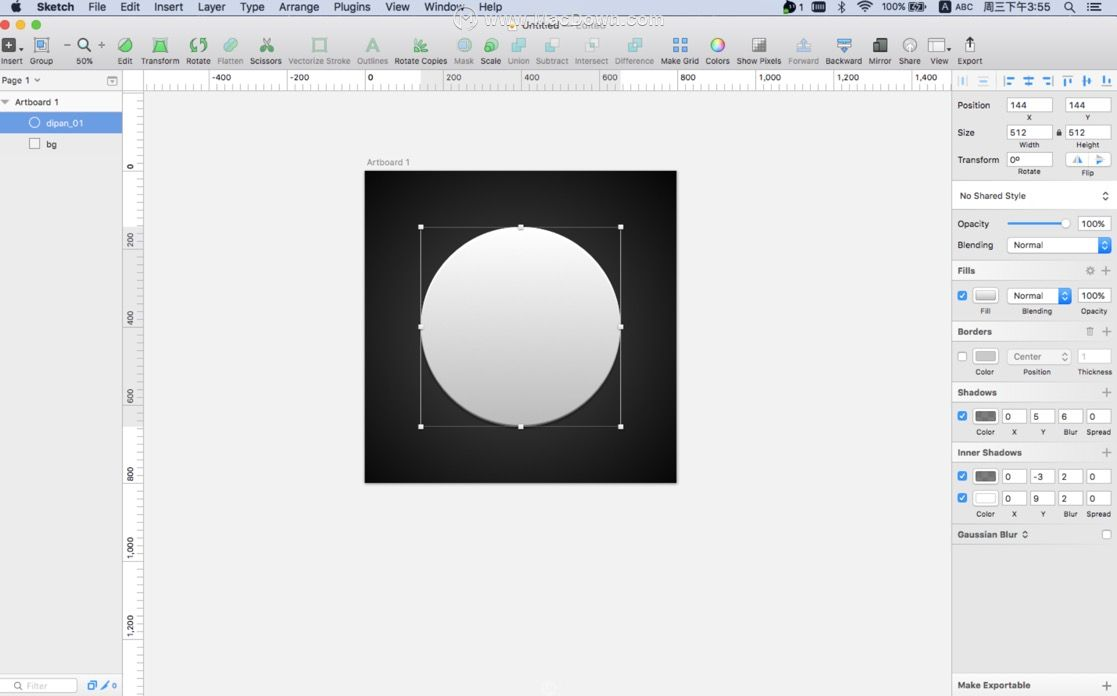Click the Shadows color swatch
The image size is (1117, 696).
point(985,416)
